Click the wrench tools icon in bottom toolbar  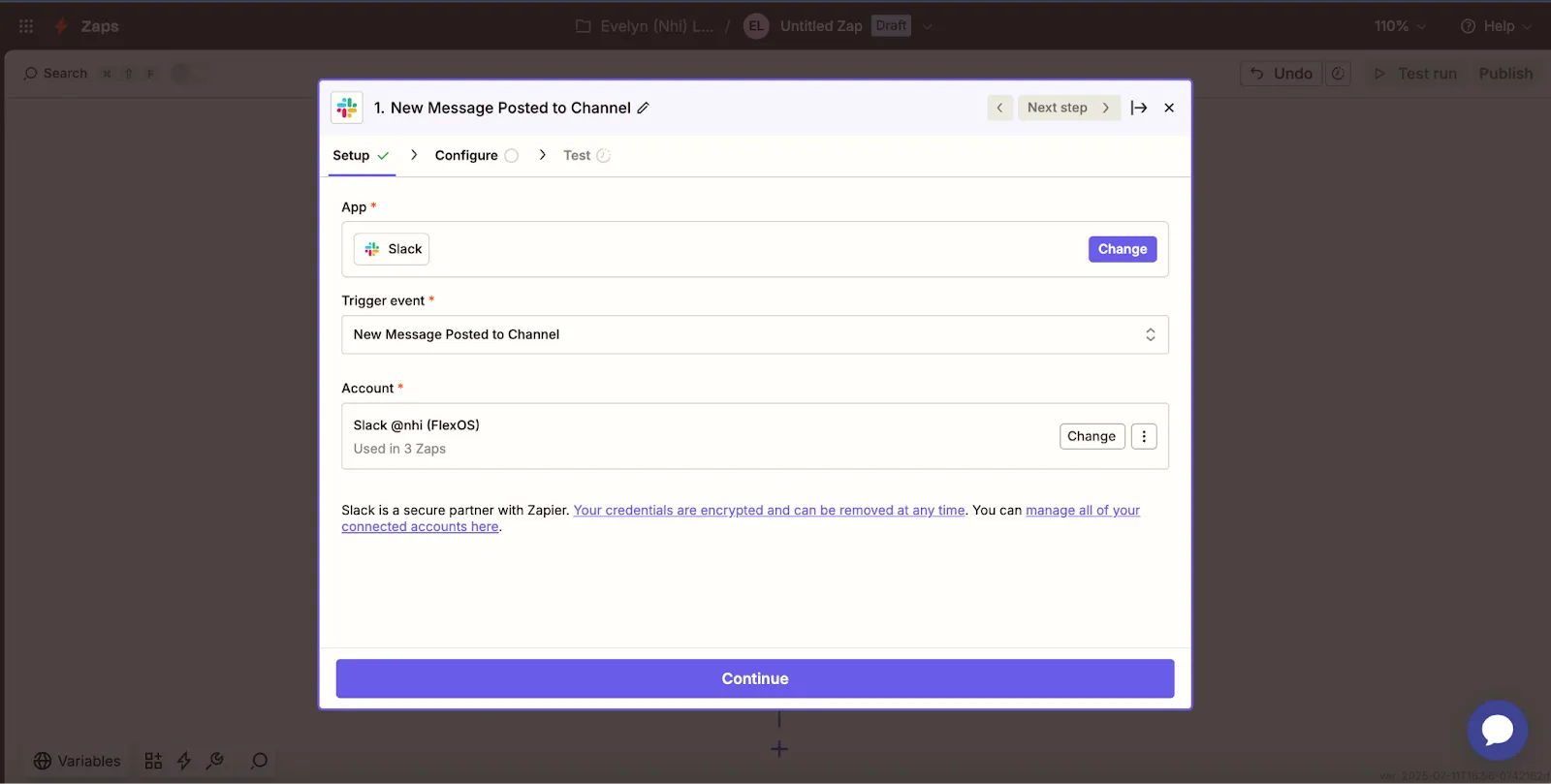[215, 761]
